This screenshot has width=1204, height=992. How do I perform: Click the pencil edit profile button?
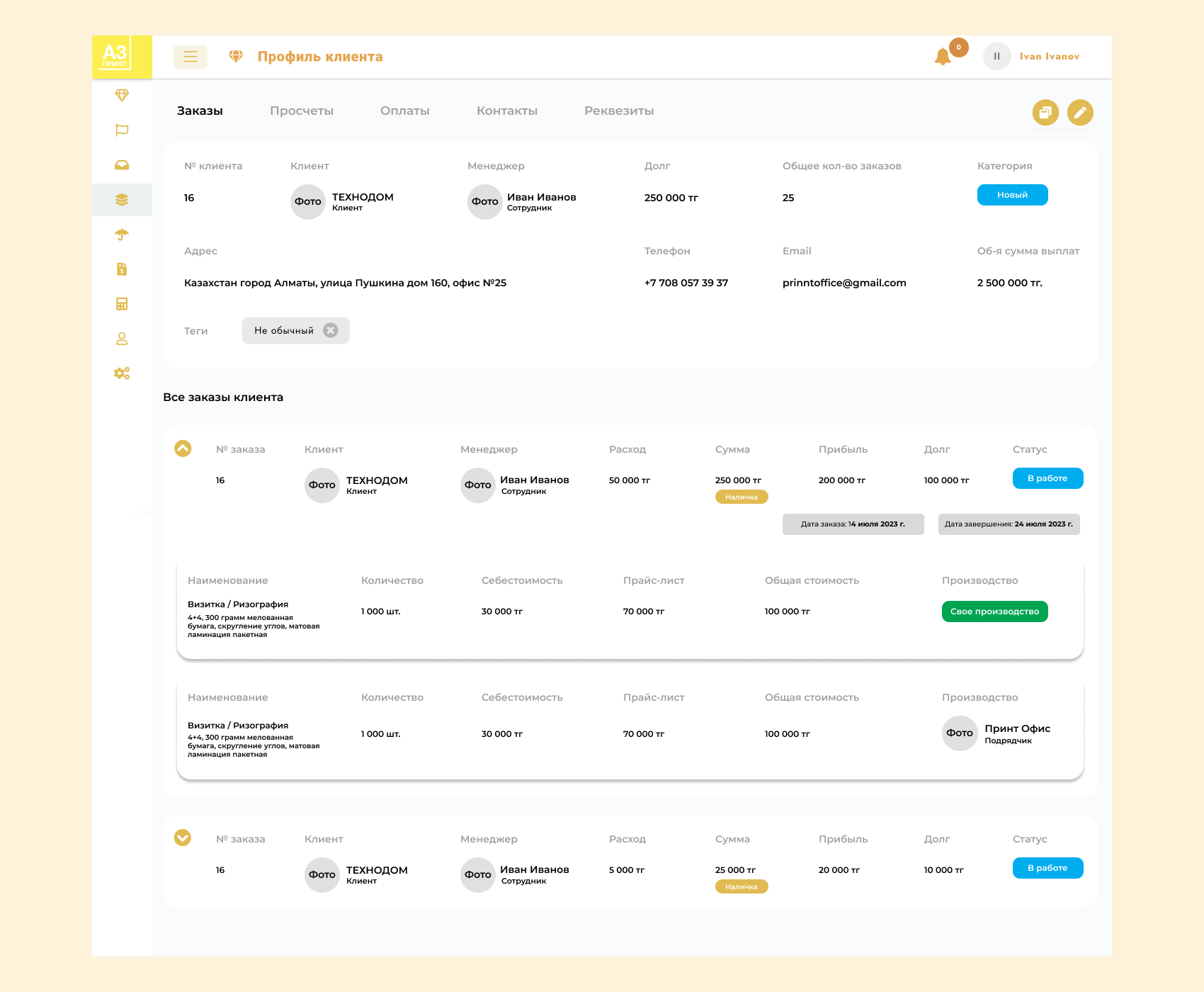pos(1080,112)
